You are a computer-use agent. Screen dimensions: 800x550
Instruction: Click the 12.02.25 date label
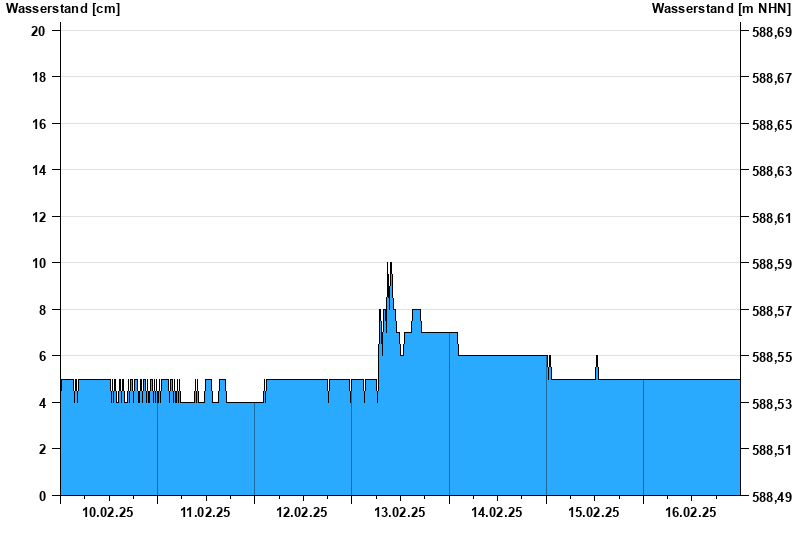[302, 512]
